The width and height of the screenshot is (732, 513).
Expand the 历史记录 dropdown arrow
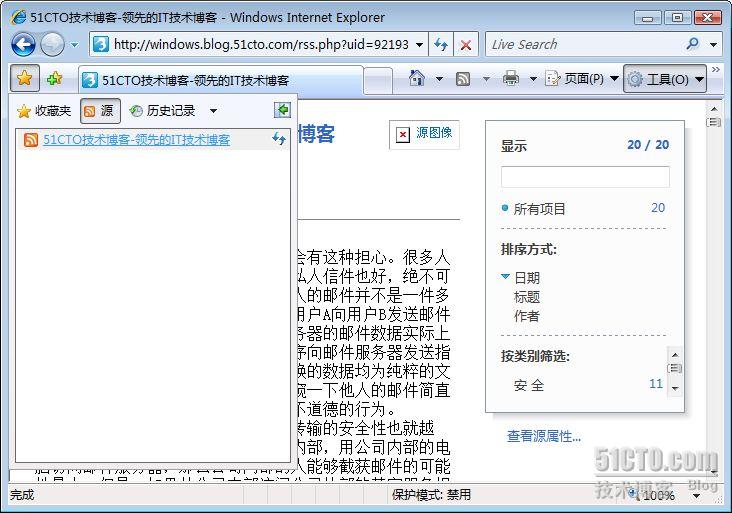pos(213,111)
